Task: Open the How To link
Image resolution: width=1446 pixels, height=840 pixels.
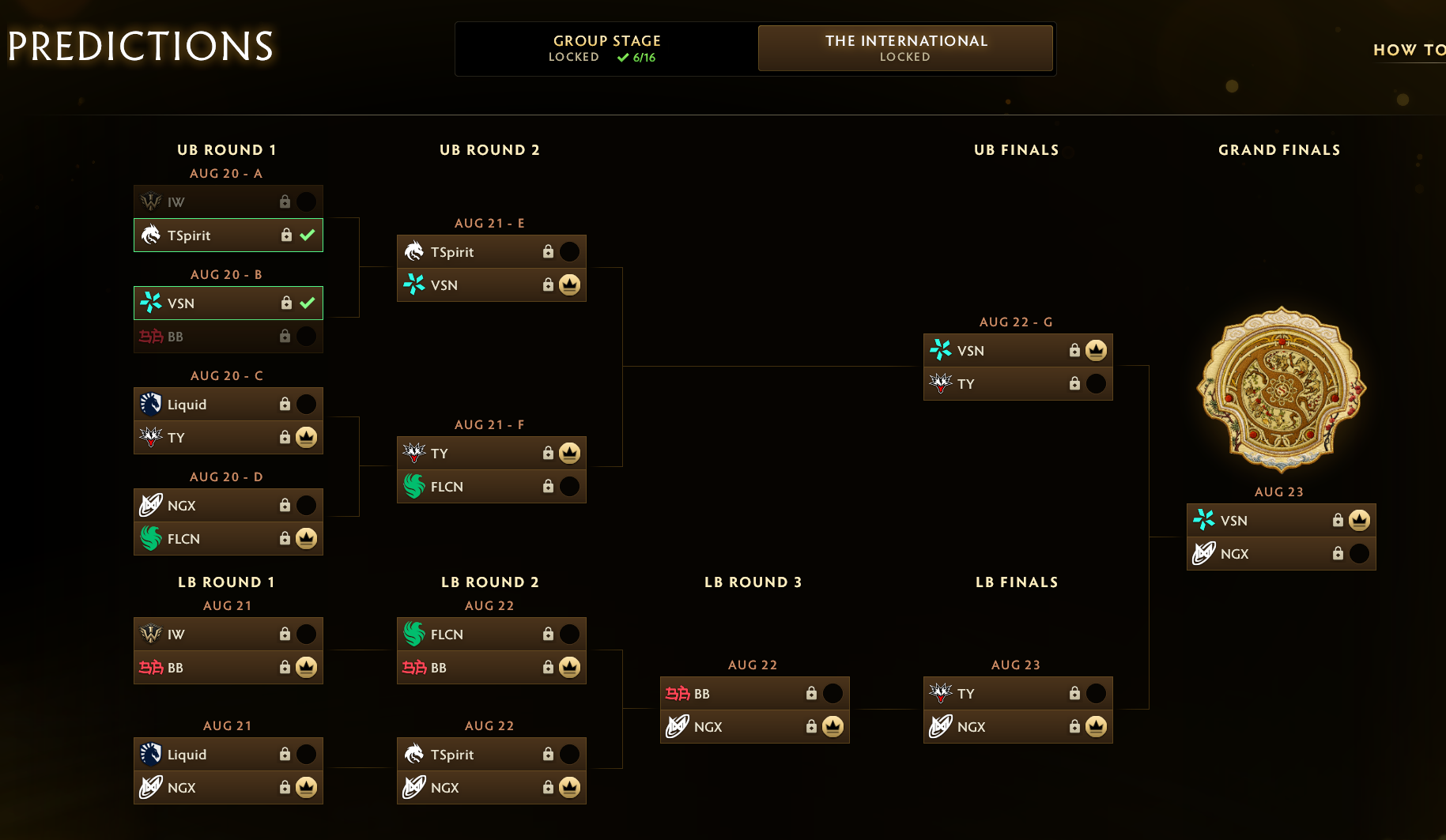Action: tap(1409, 50)
